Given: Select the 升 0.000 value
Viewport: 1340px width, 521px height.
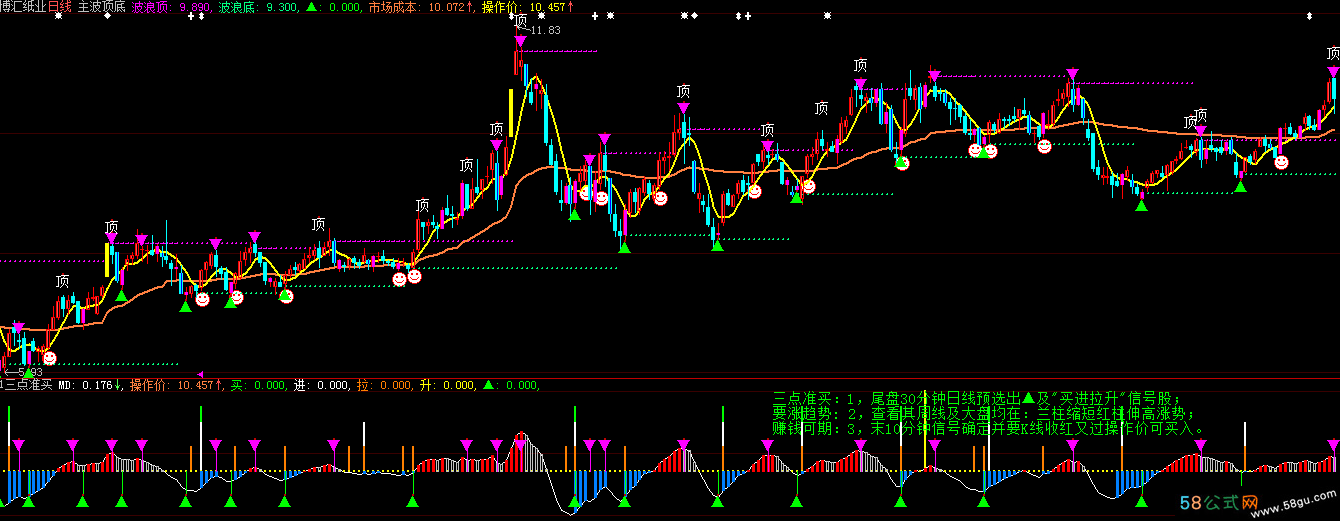Looking at the screenshot, I should [447, 385].
